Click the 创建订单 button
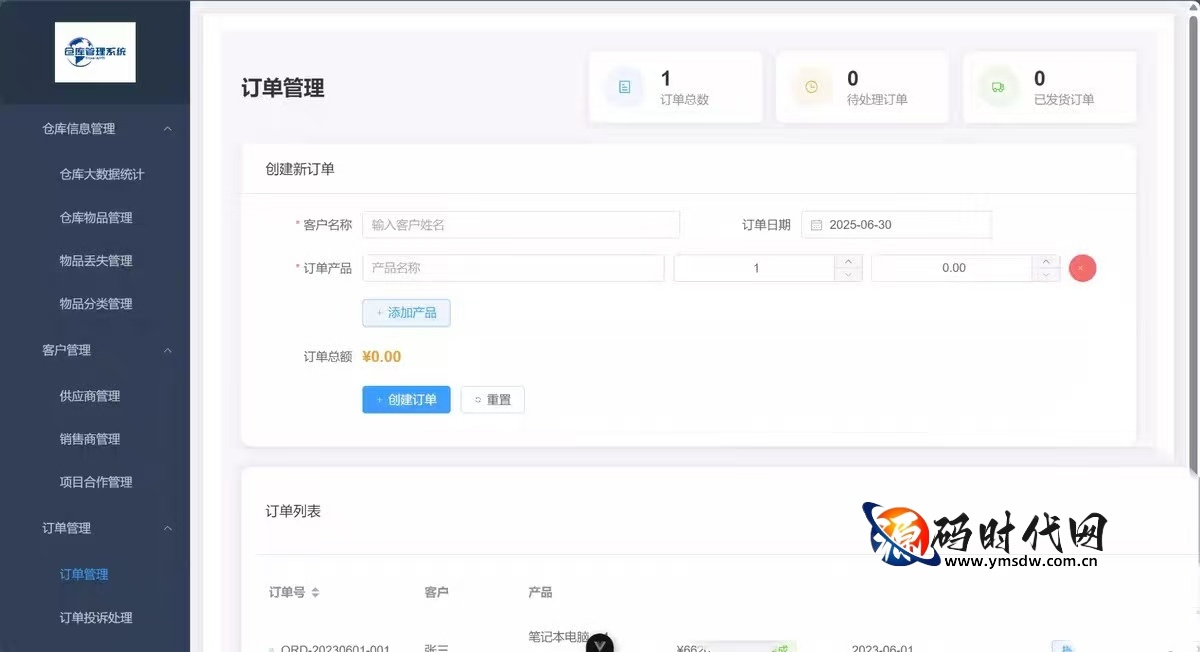 coord(406,399)
